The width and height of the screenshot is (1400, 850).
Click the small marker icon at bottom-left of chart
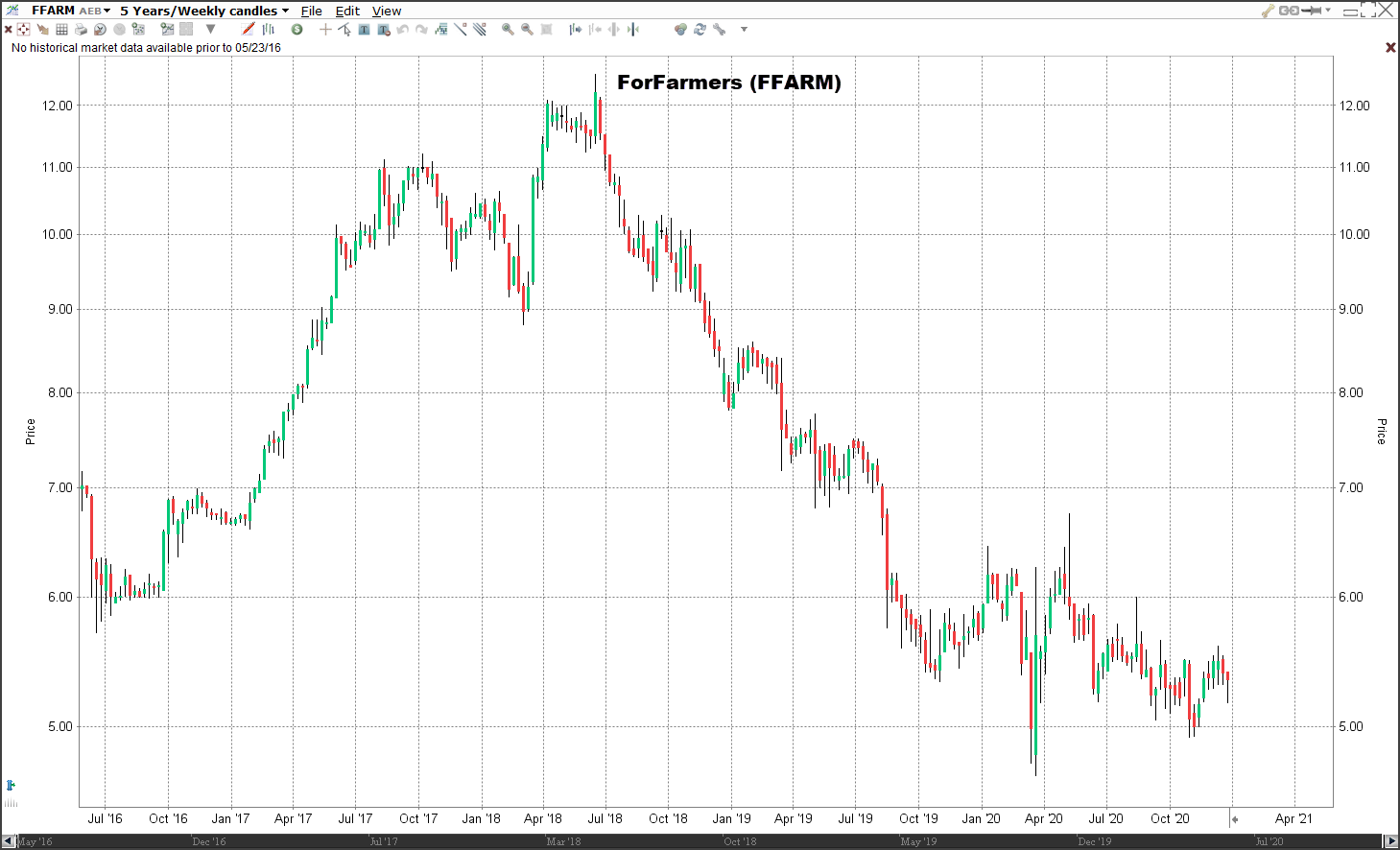coord(11,785)
